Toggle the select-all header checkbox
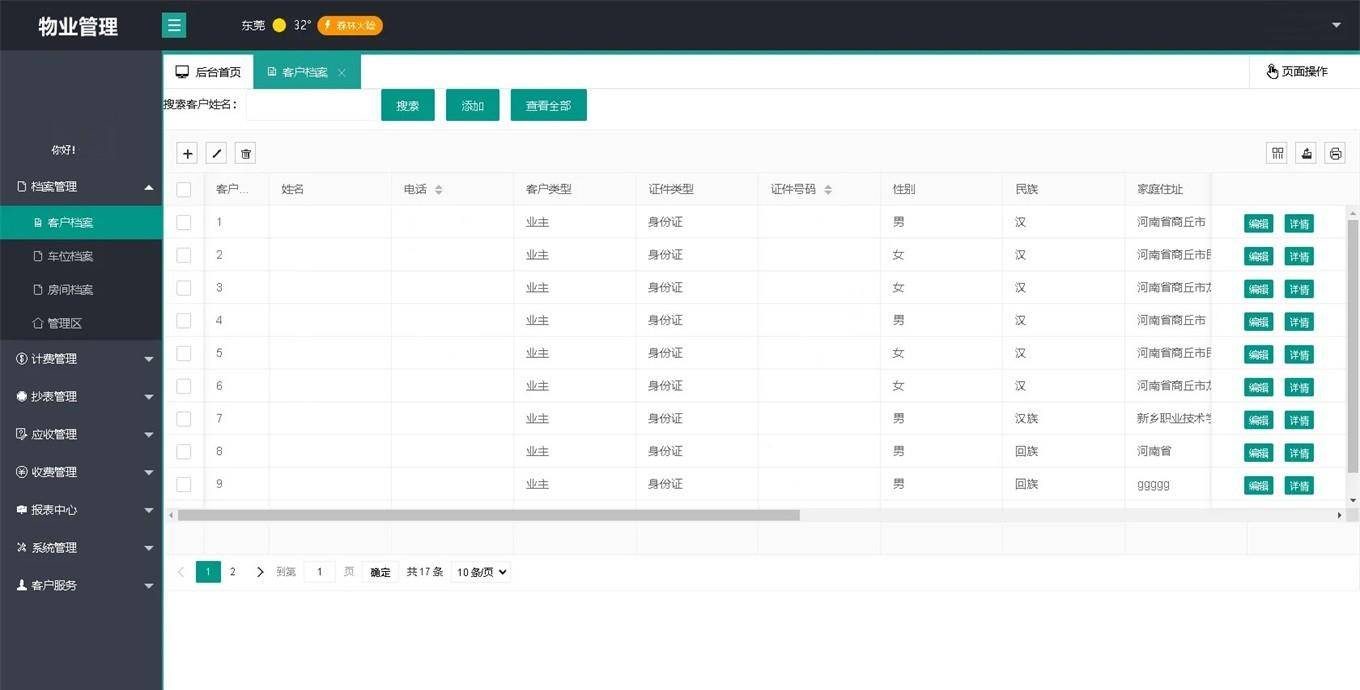1360x690 pixels. click(x=184, y=189)
